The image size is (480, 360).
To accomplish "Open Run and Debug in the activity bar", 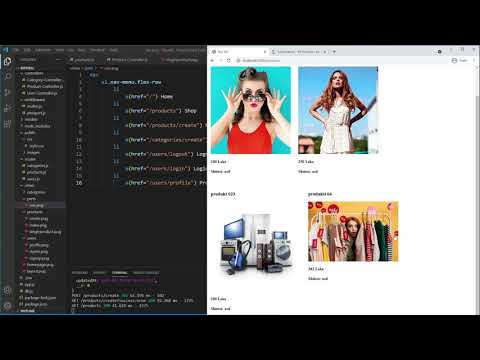I will tap(7, 108).
